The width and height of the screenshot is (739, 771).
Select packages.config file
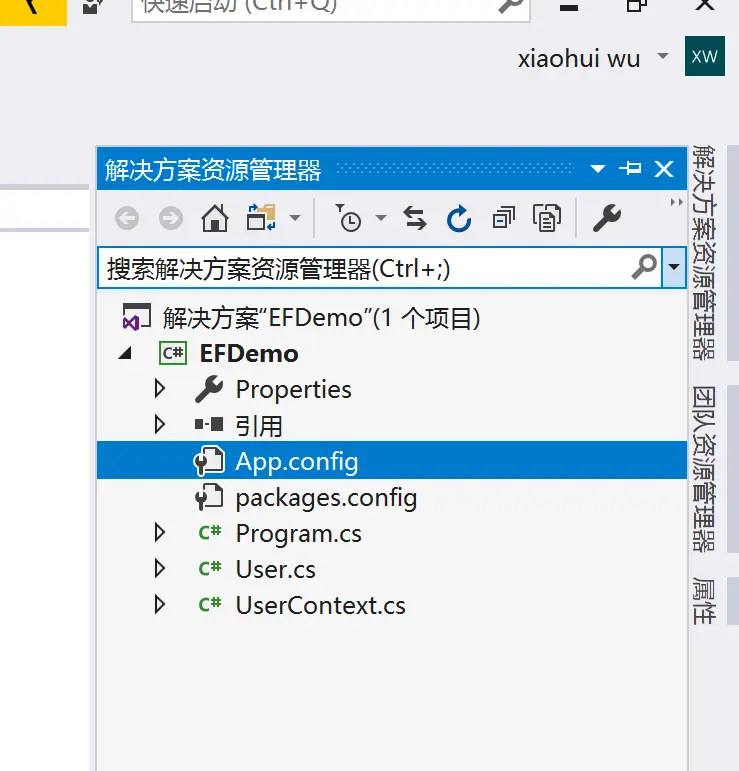[x=326, y=498]
